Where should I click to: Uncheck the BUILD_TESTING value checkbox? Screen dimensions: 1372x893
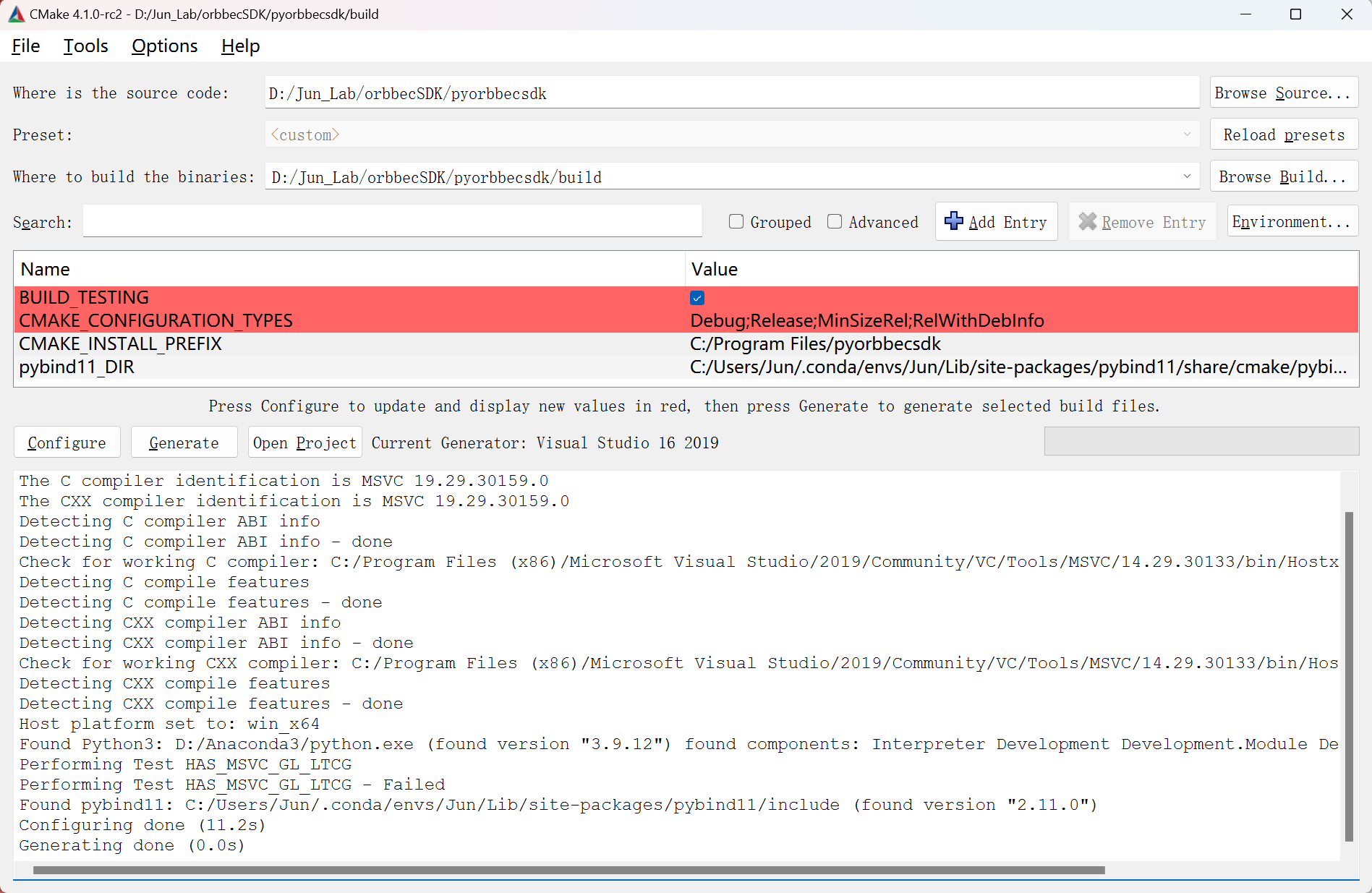click(x=696, y=297)
